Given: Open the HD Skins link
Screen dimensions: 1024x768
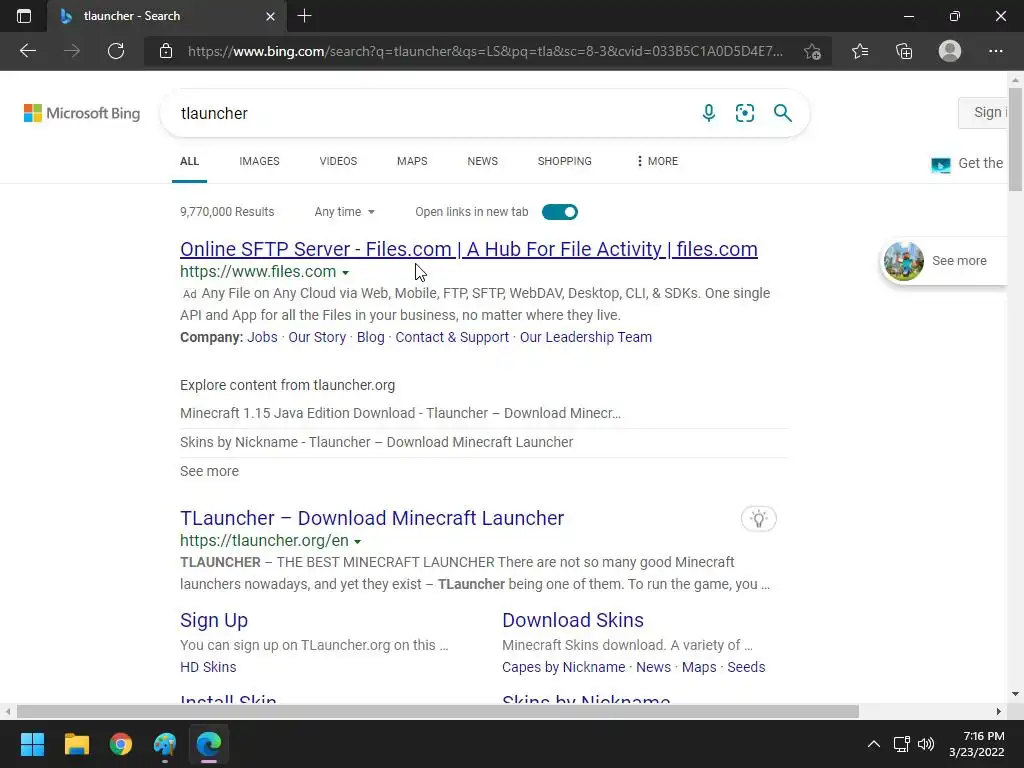Looking at the screenshot, I should pos(208,667).
